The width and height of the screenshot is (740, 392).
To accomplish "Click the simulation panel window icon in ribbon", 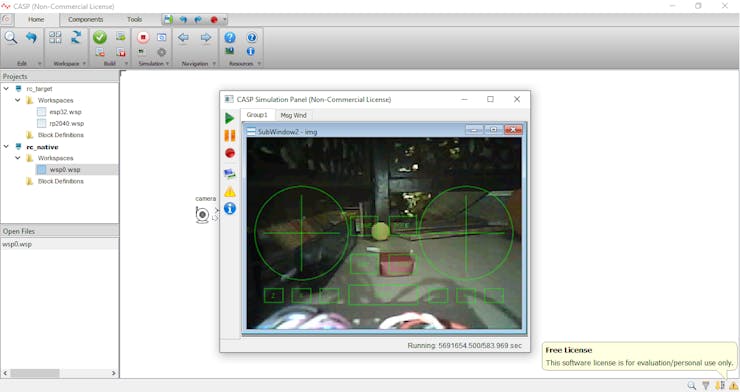I will [x=161, y=37].
